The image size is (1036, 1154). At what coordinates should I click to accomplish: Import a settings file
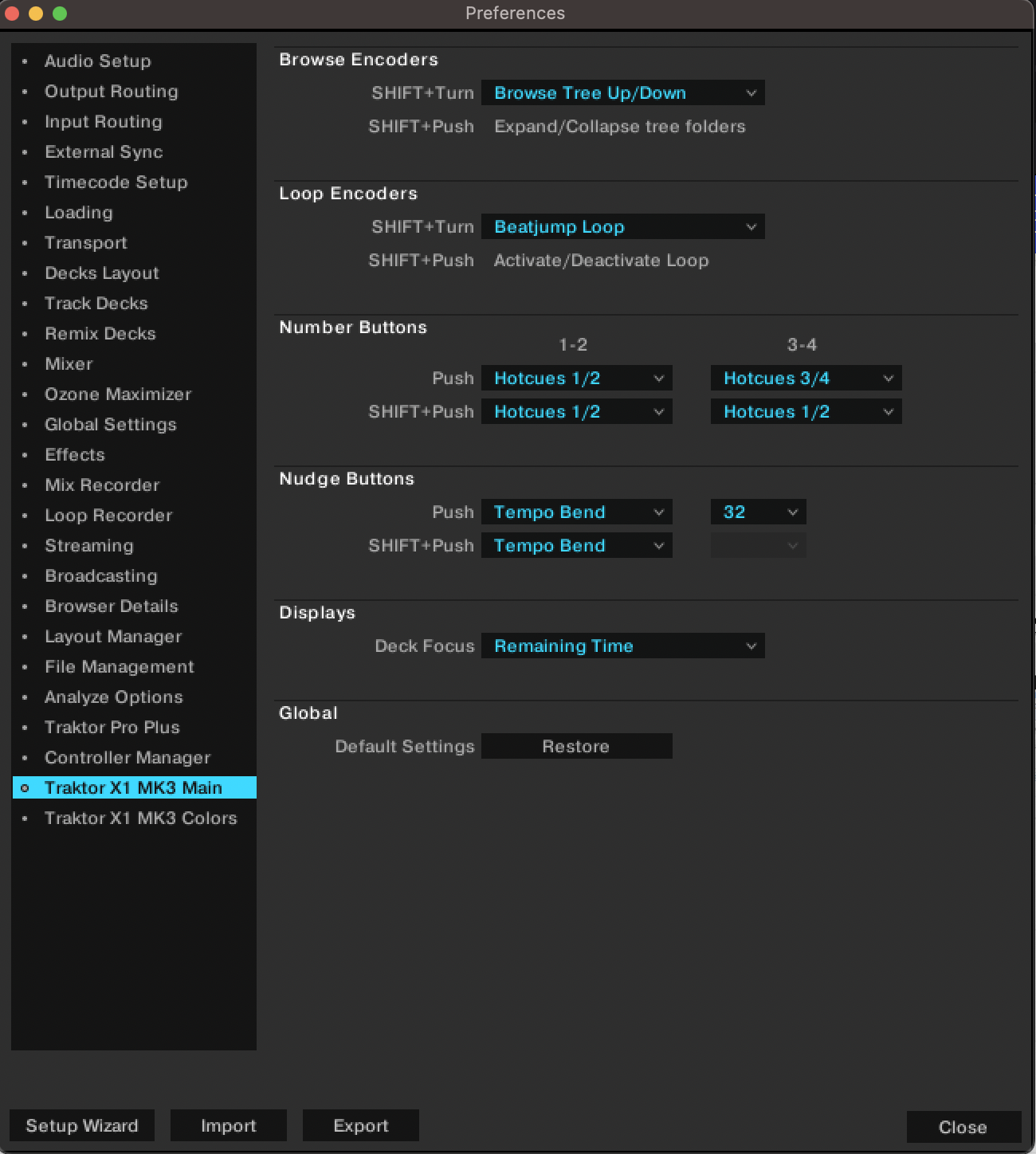click(229, 1125)
